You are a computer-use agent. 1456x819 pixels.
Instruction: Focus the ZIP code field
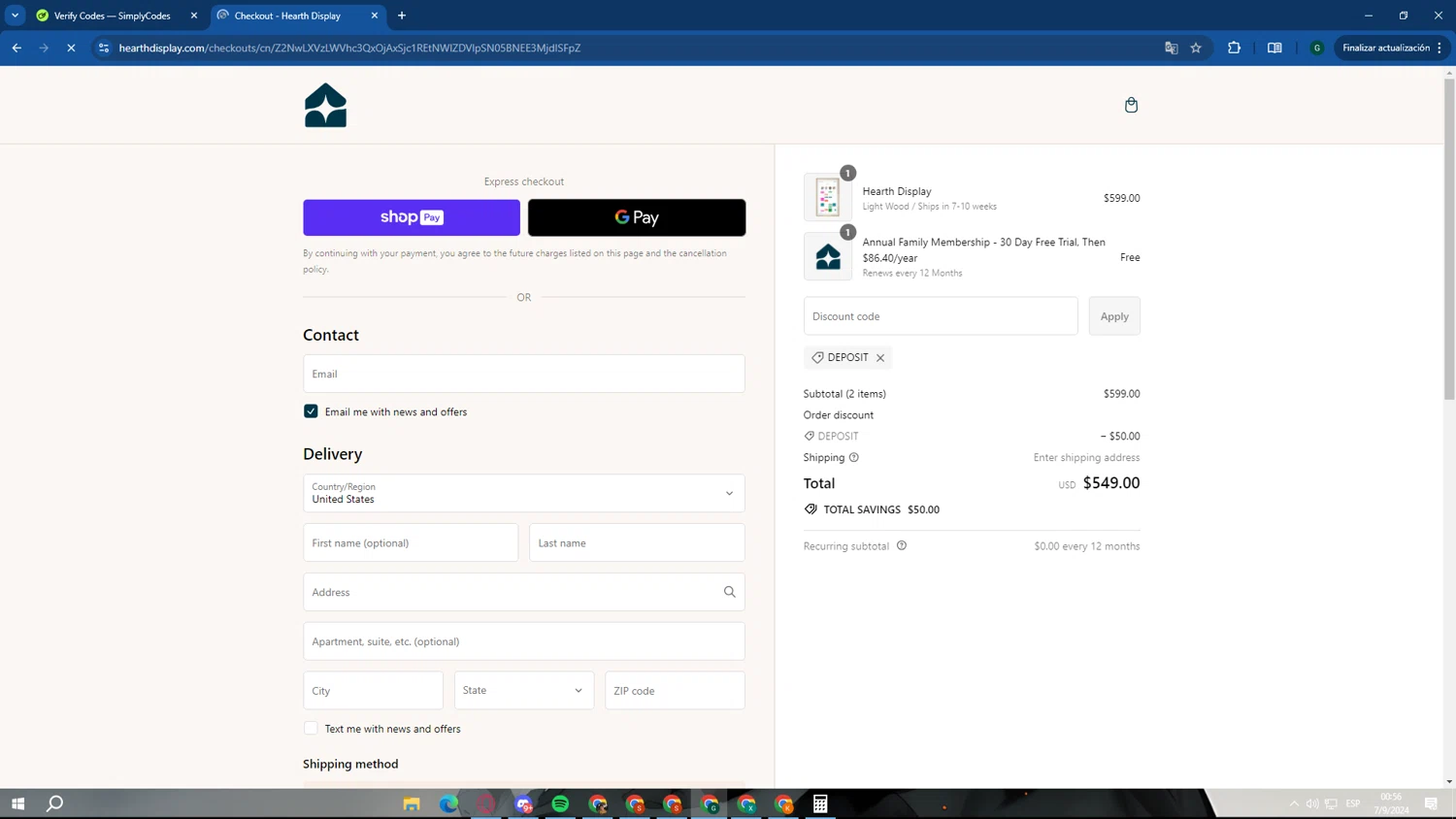tap(675, 690)
